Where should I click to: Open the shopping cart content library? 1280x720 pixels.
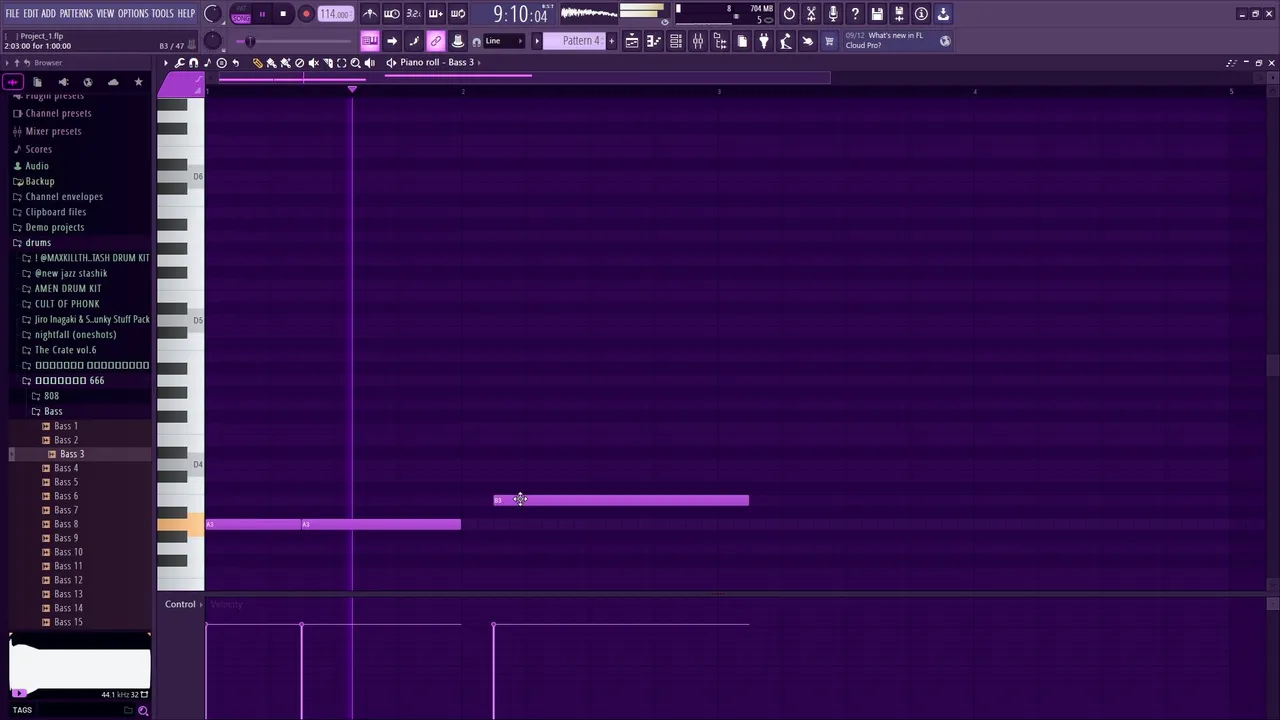click(x=829, y=41)
